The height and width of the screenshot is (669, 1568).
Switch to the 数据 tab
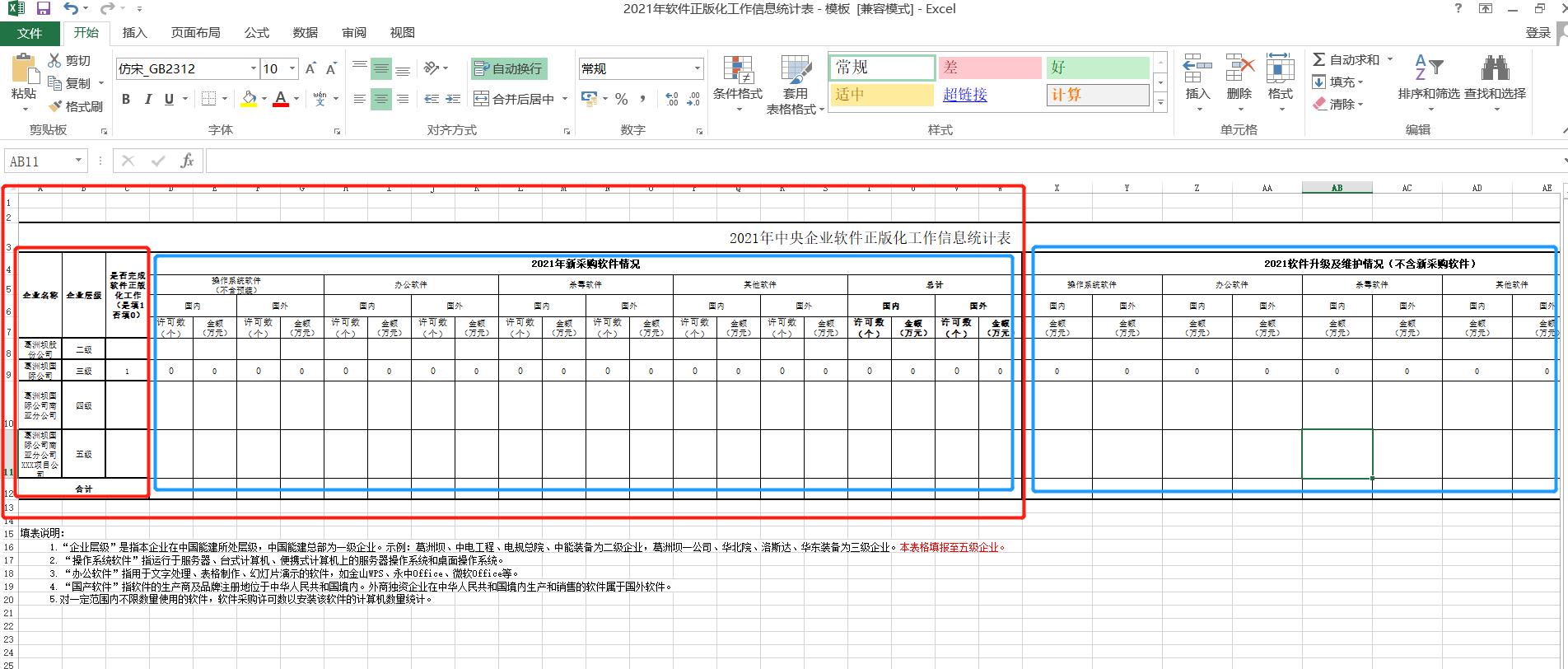click(305, 33)
